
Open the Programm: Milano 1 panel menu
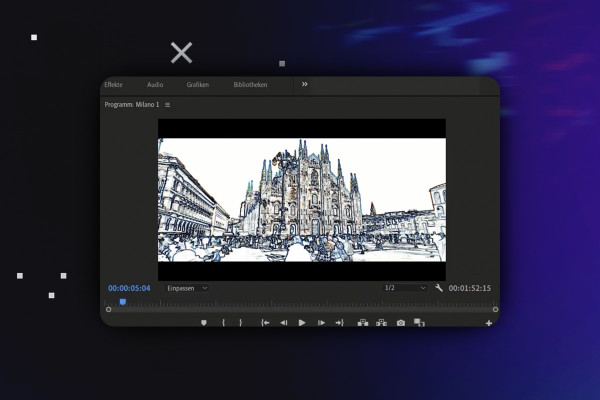pyautogui.click(x=167, y=105)
